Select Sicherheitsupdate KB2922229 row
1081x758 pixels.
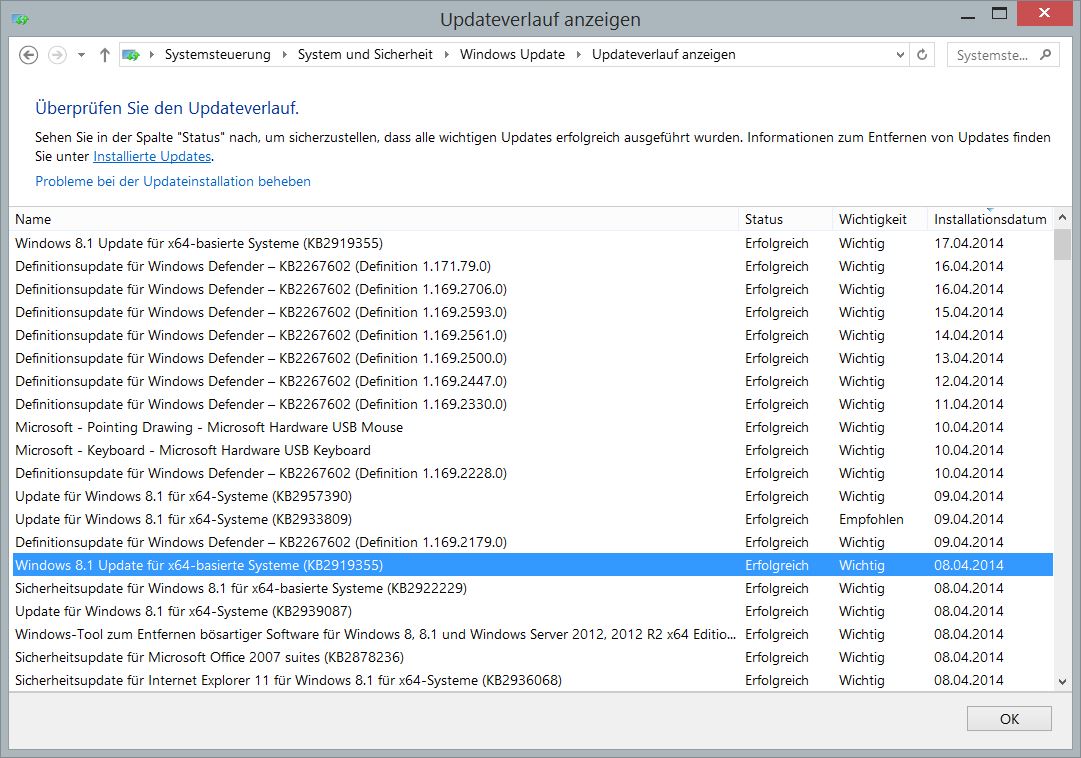point(533,588)
